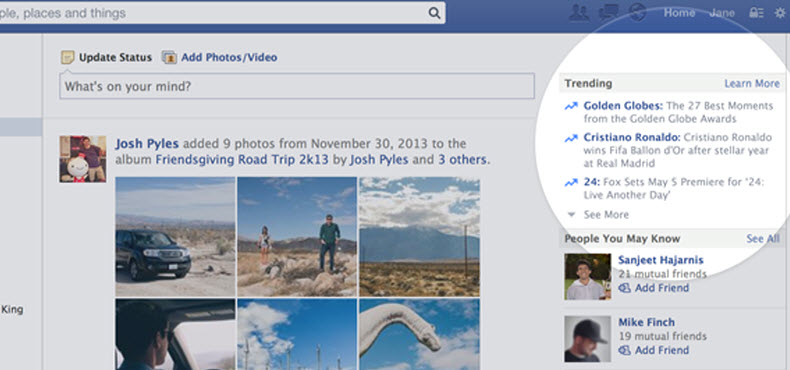The image size is (790, 370).
Task: Click Golden Globes trending arrow icon
Action: tap(571, 106)
